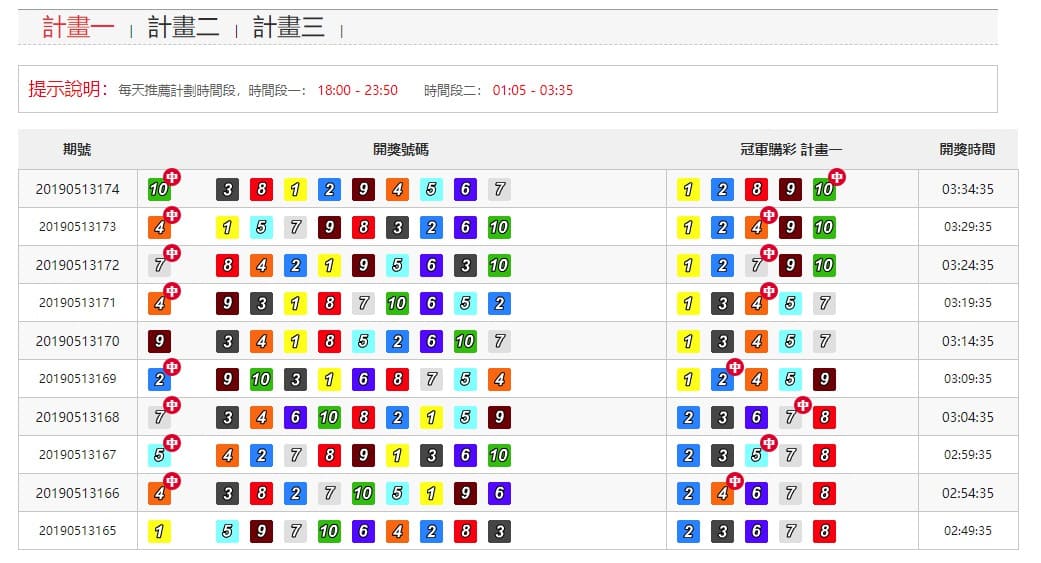The image size is (1041, 563).
Task: Click plan ball 2 with 中 badge, row 20190513169
Action: click(x=722, y=380)
